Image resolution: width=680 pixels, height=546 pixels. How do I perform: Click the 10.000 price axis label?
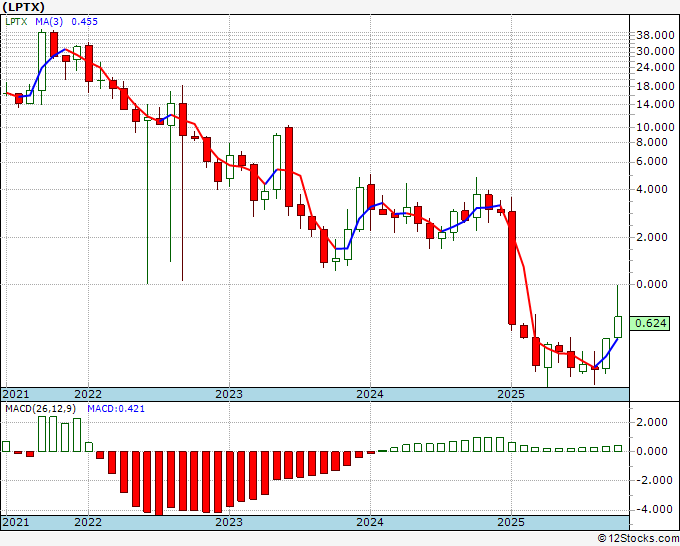[x=655, y=128]
